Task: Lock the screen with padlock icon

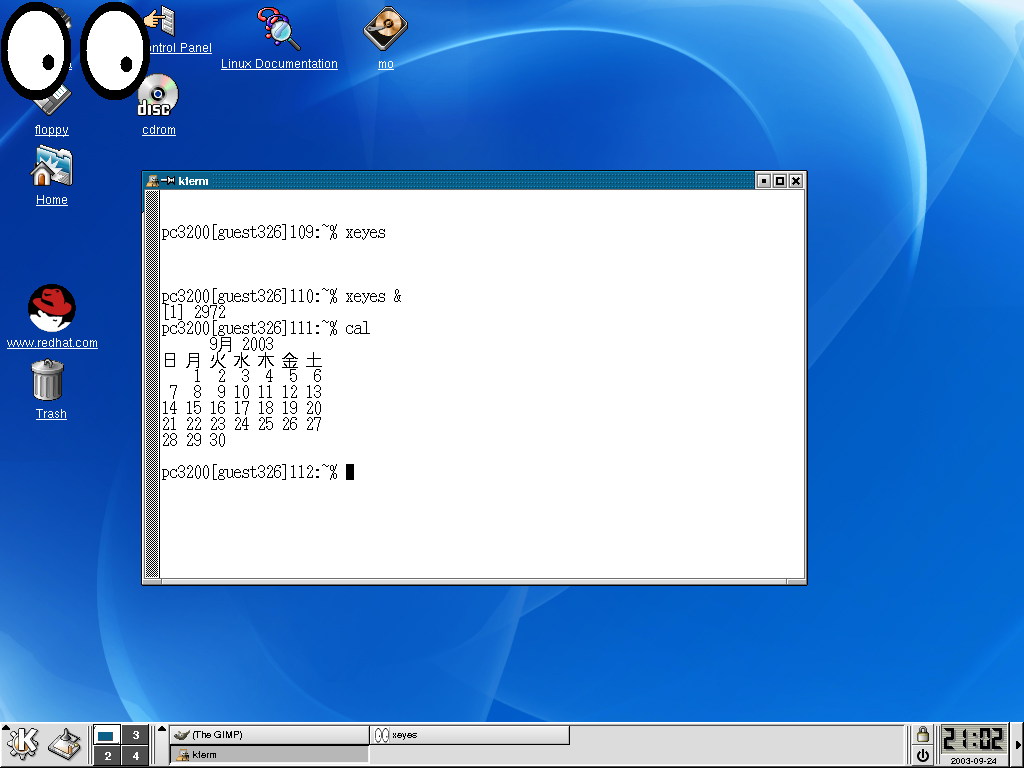Action: [x=922, y=735]
